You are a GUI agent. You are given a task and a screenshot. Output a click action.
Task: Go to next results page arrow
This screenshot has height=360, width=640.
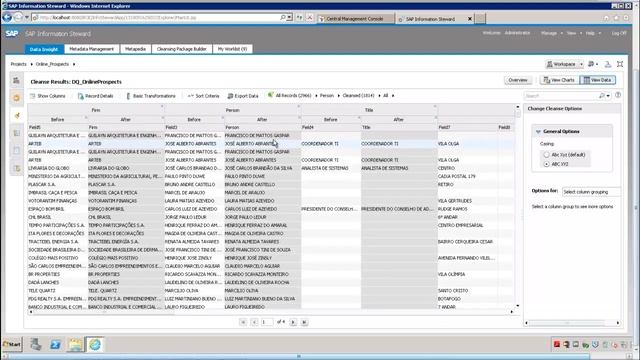point(293,322)
